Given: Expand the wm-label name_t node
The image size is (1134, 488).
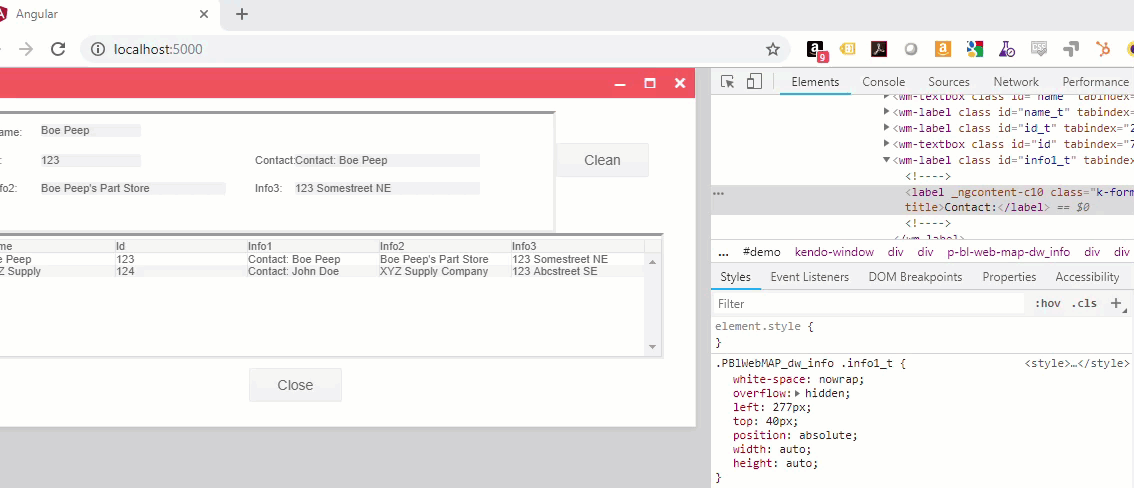Looking at the screenshot, I should (x=887, y=111).
